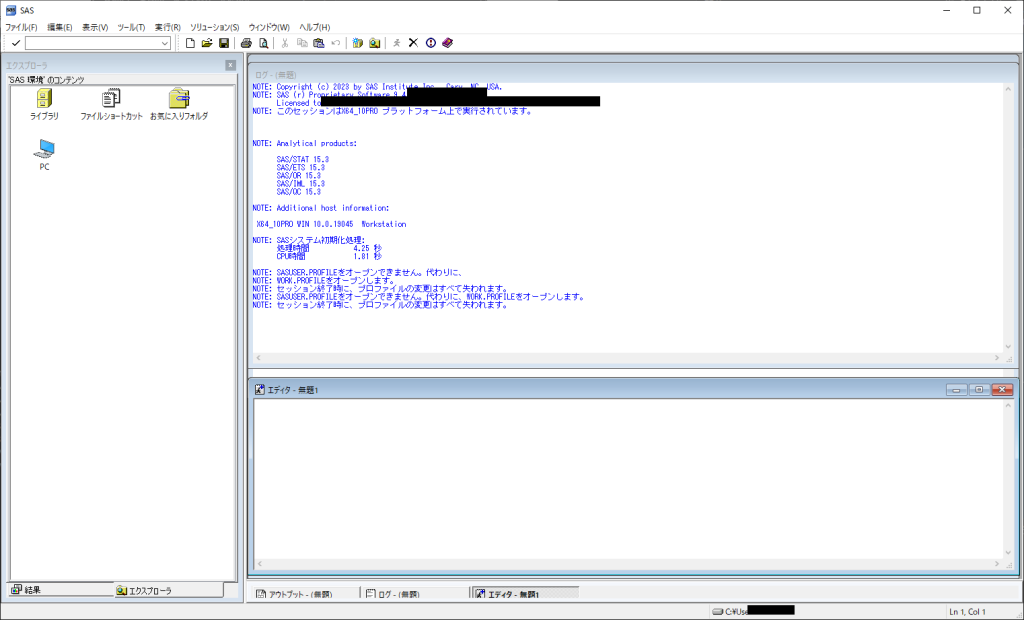Click inside the toolbar command box
Viewport: 1024px width, 620px height.
(x=92, y=43)
